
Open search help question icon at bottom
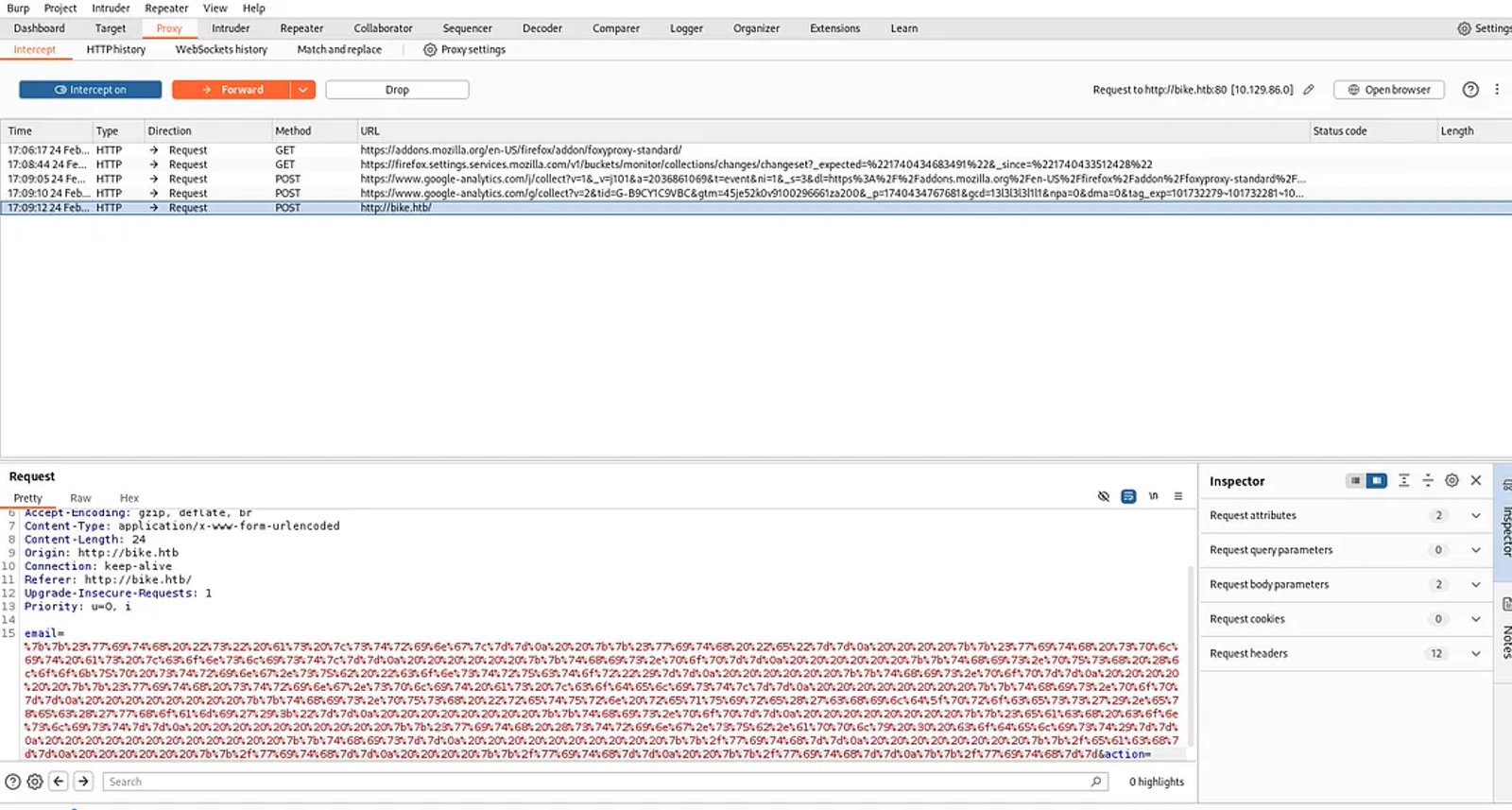point(12,782)
